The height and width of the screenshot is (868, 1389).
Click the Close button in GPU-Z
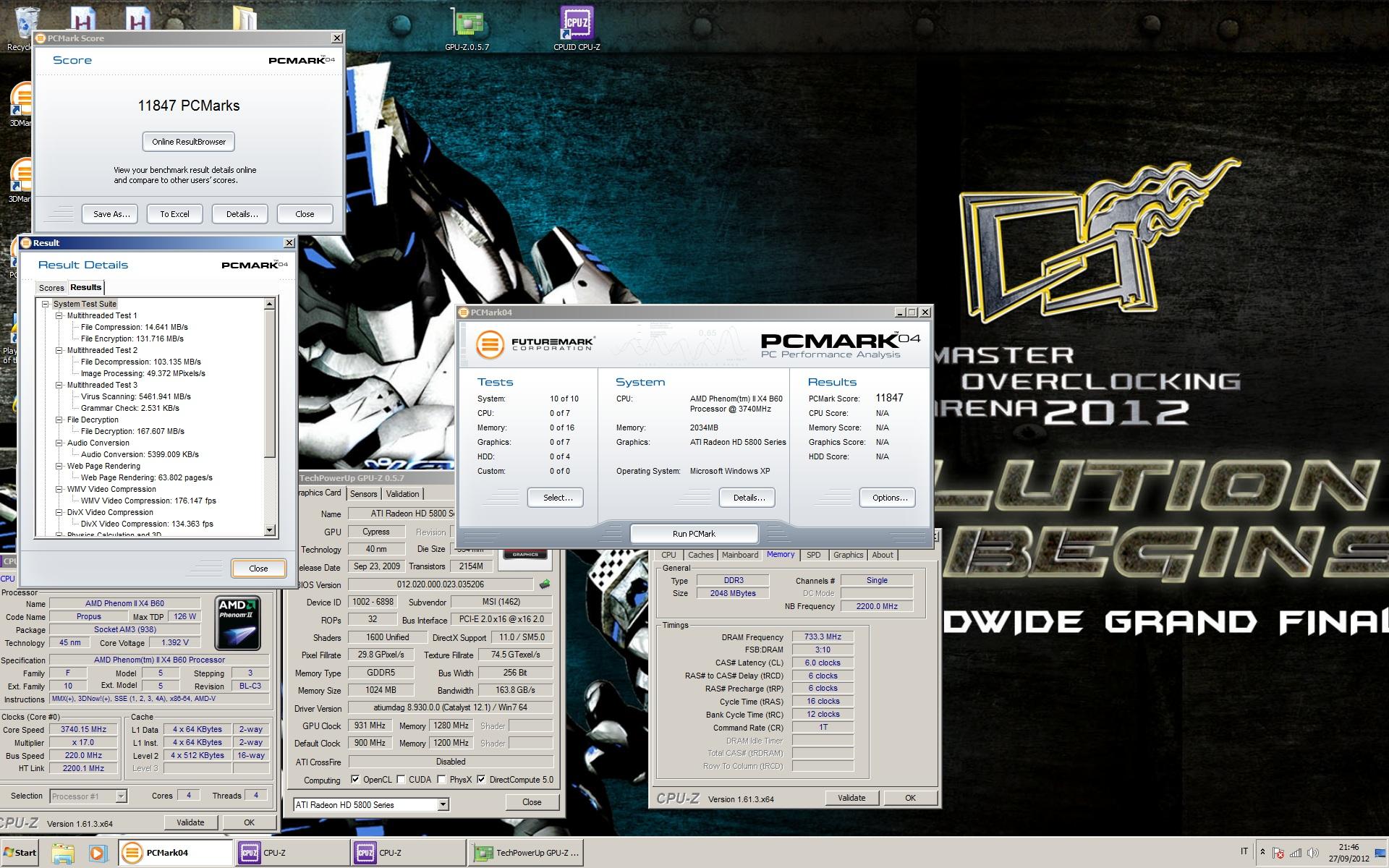point(532,802)
